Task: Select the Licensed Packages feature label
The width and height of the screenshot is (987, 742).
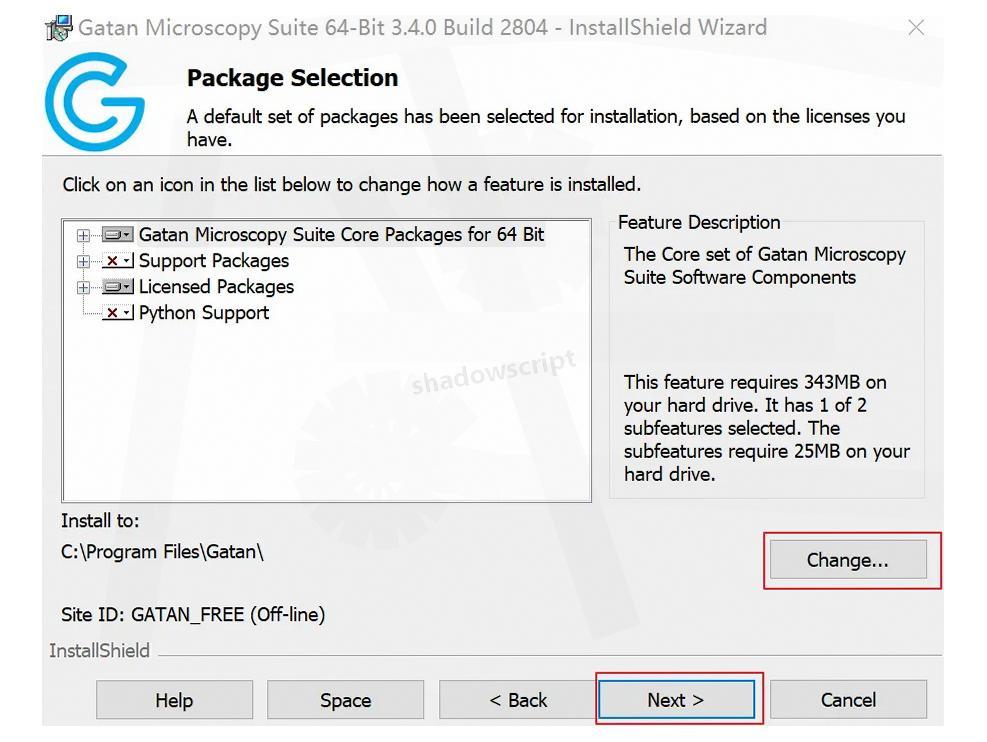Action: [216, 287]
